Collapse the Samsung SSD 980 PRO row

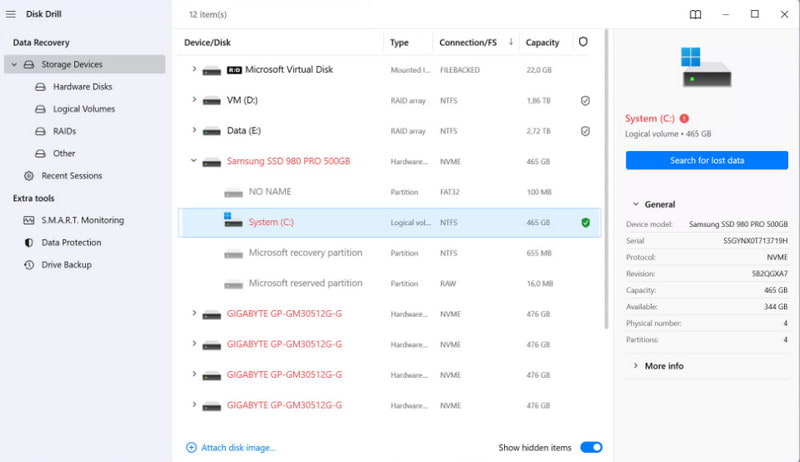point(194,161)
